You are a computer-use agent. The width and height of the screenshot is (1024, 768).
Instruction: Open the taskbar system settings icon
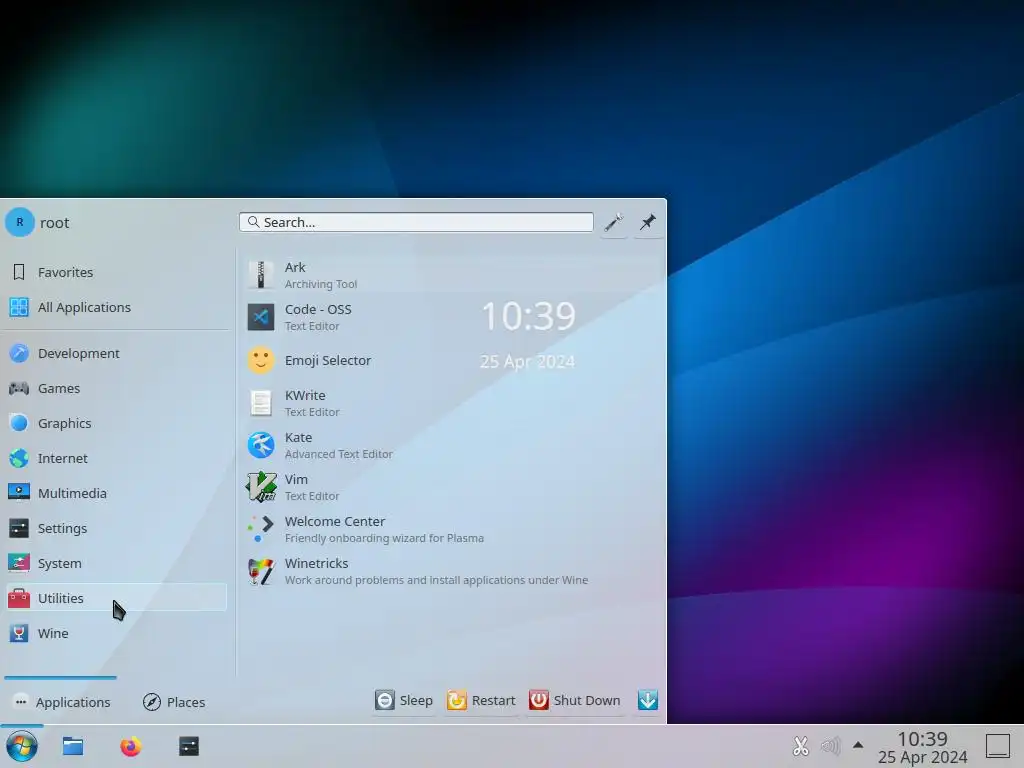pos(189,746)
